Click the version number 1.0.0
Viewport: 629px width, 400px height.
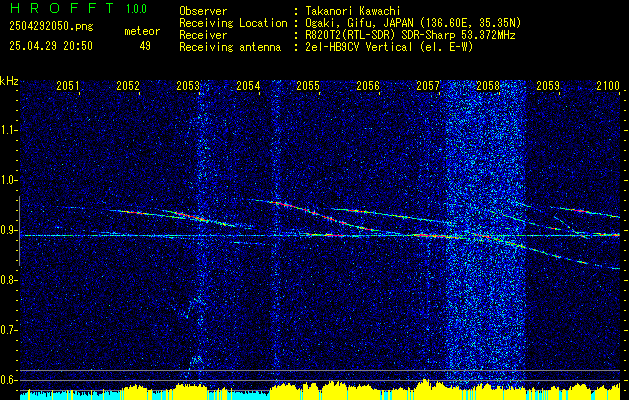[136, 9]
